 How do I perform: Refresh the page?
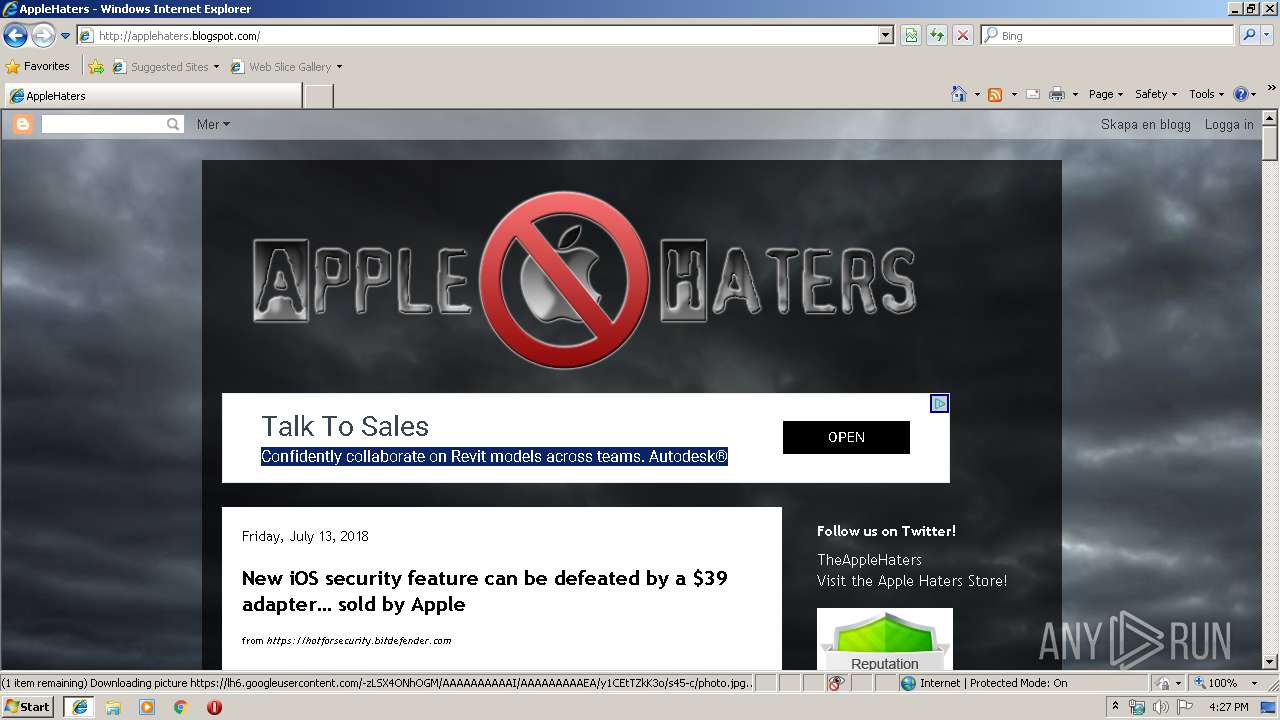coord(937,35)
